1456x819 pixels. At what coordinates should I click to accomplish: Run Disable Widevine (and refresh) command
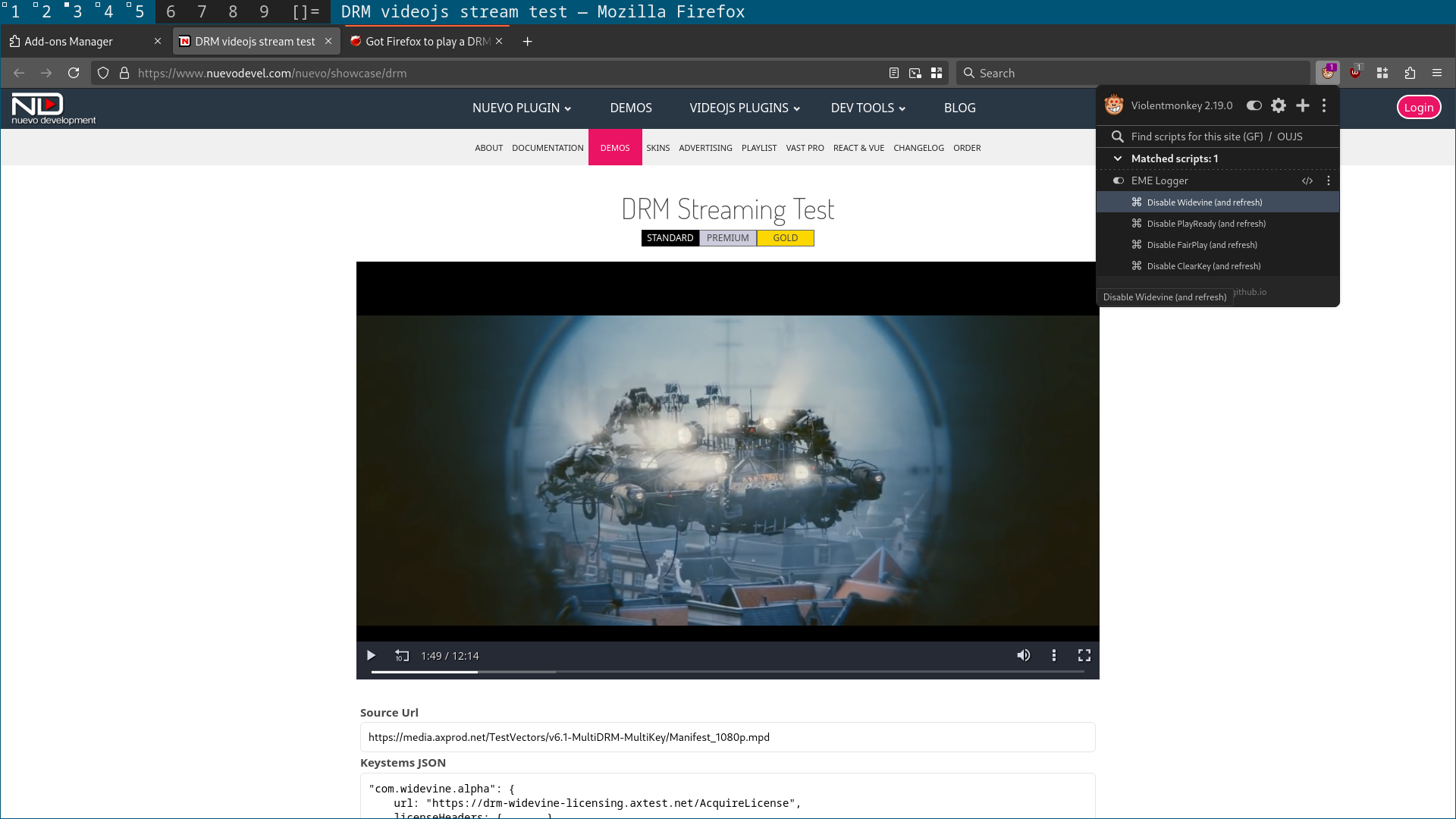click(x=1204, y=202)
